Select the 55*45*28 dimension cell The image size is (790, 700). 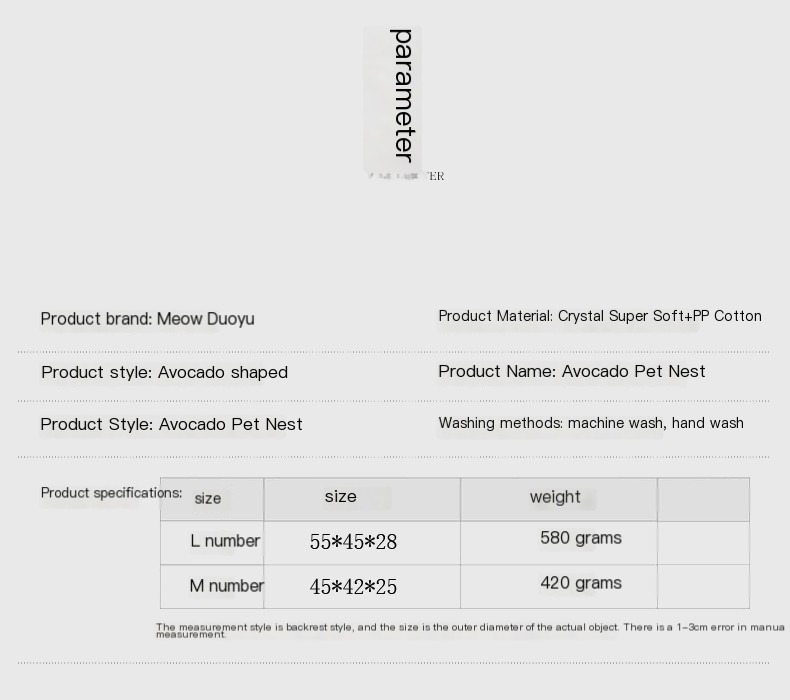pos(353,542)
